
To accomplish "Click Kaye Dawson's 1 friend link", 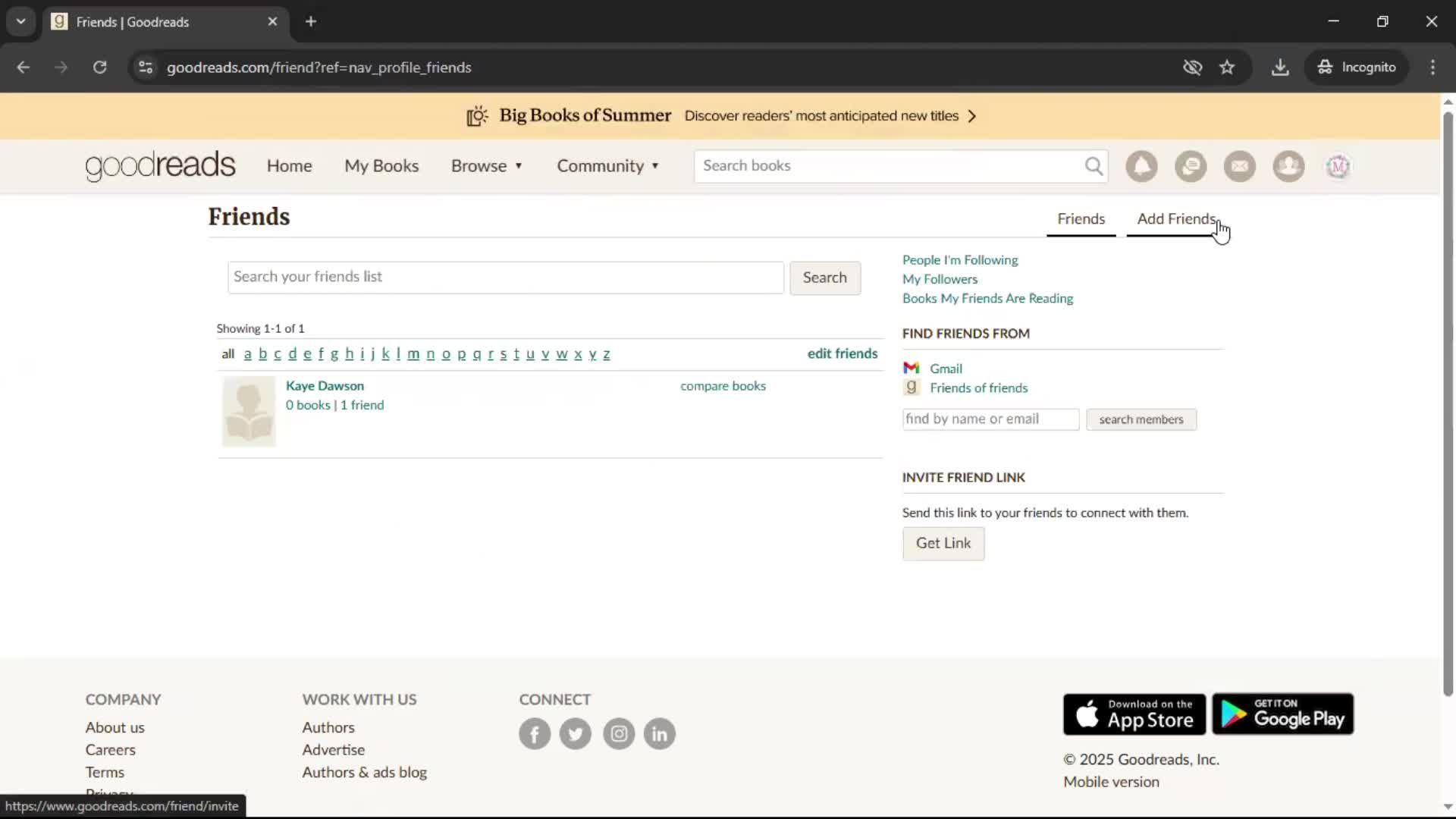I will click(362, 405).
